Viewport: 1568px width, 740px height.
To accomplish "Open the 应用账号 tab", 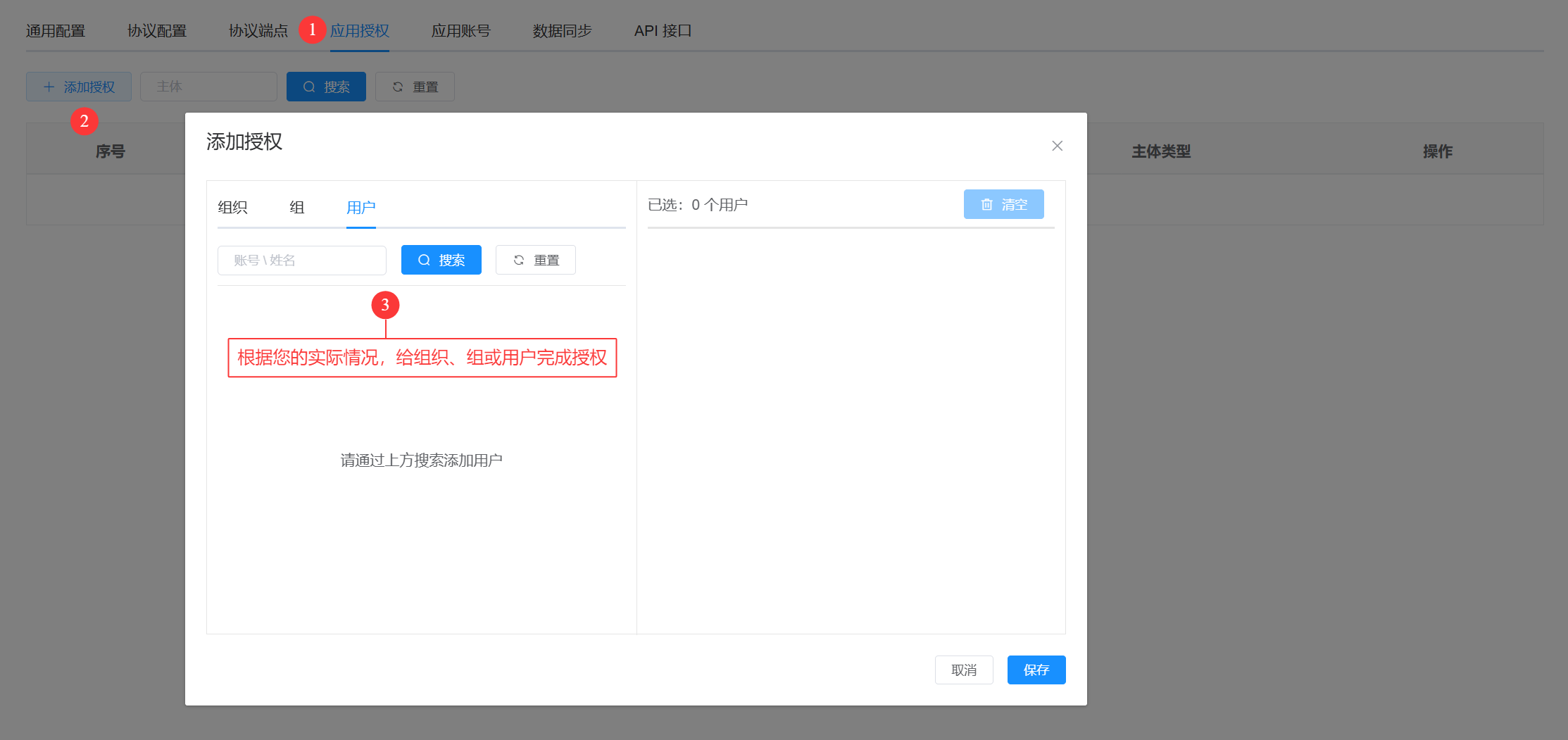I will [461, 31].
